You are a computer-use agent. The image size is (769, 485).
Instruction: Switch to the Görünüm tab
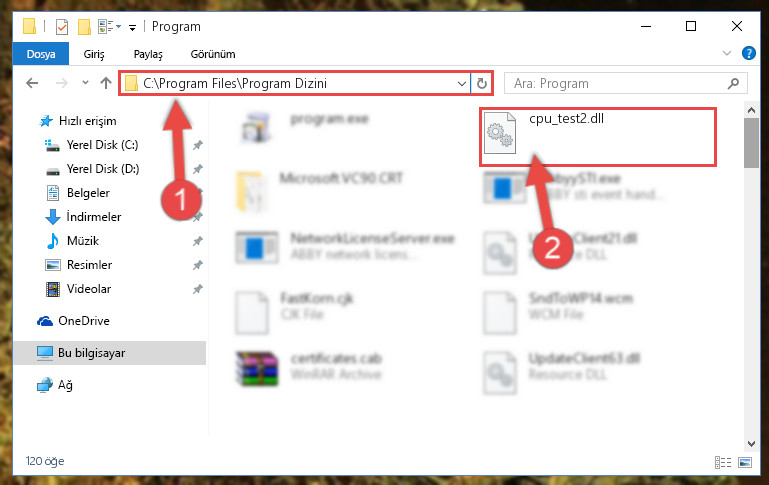(x=213, y=54)
